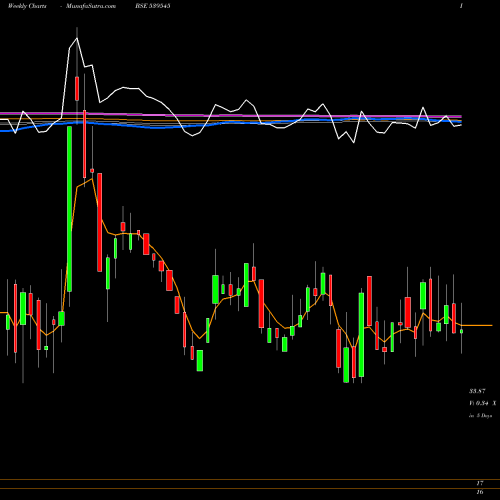Click the "in 5 Days" text
This screenshot has width=500, height=500.
481,416
